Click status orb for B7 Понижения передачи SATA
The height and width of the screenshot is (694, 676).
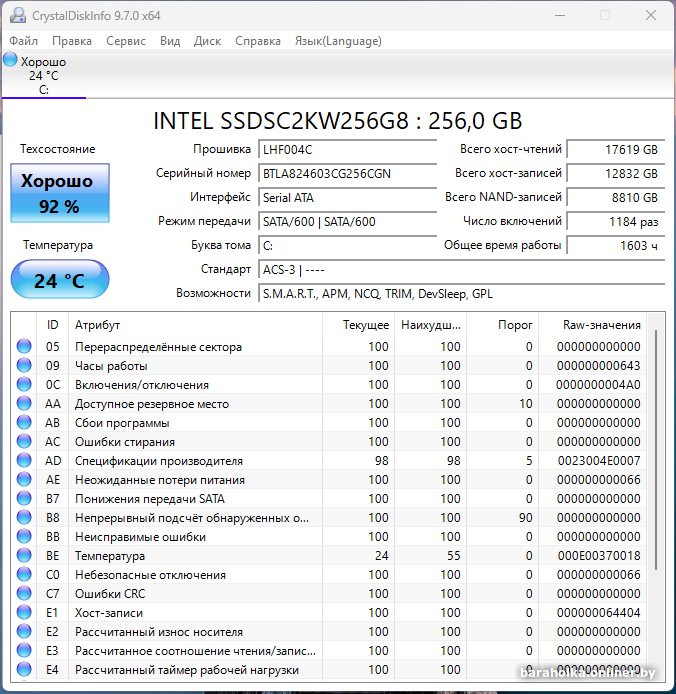click(24, 498)
